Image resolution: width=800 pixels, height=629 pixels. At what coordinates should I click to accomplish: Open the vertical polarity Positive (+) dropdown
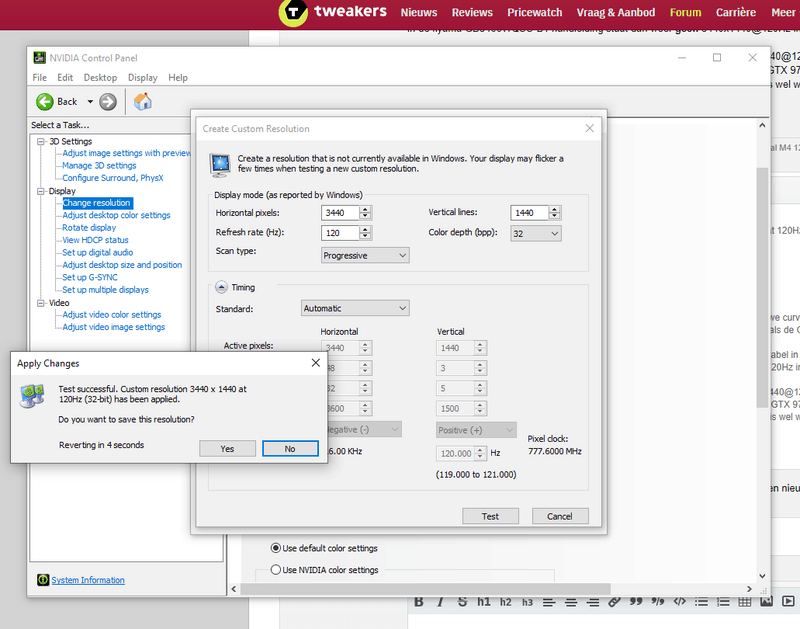pos(476,430)
